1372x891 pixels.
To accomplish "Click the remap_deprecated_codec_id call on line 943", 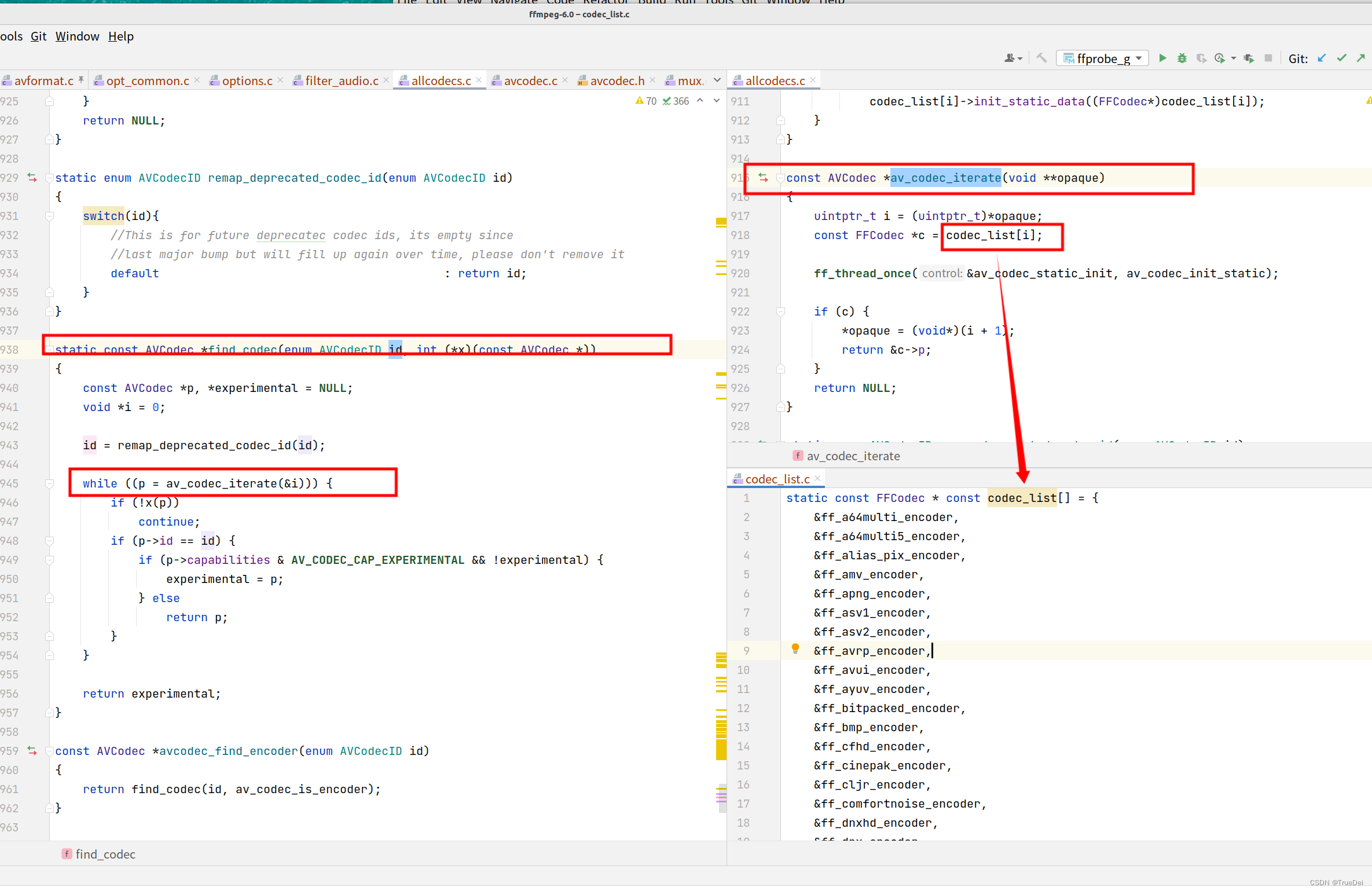I will (x=204, y=445).
